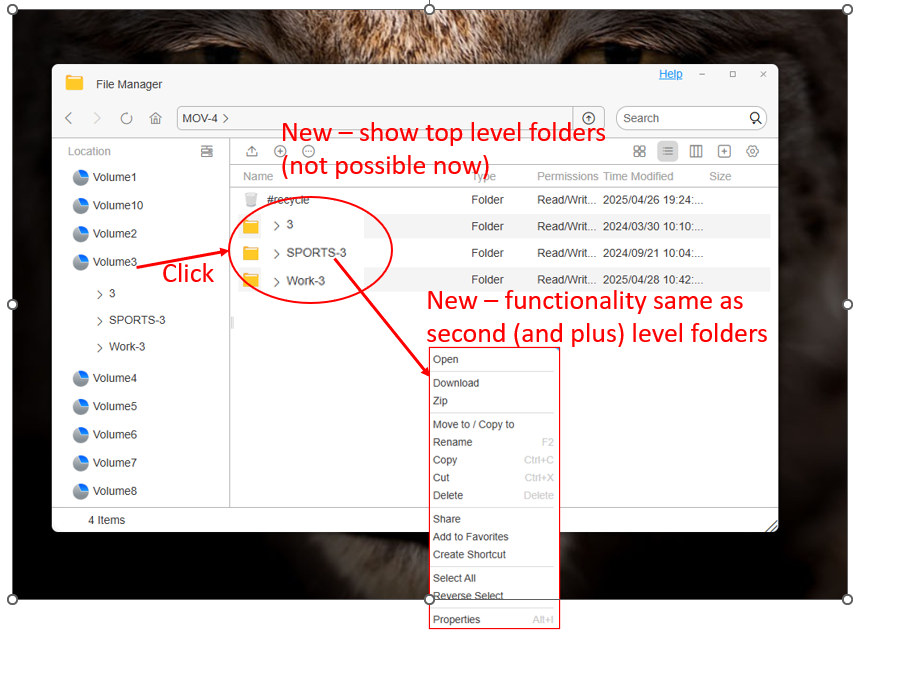Click the window resize grip at the corner

click(x=771, y=526)
